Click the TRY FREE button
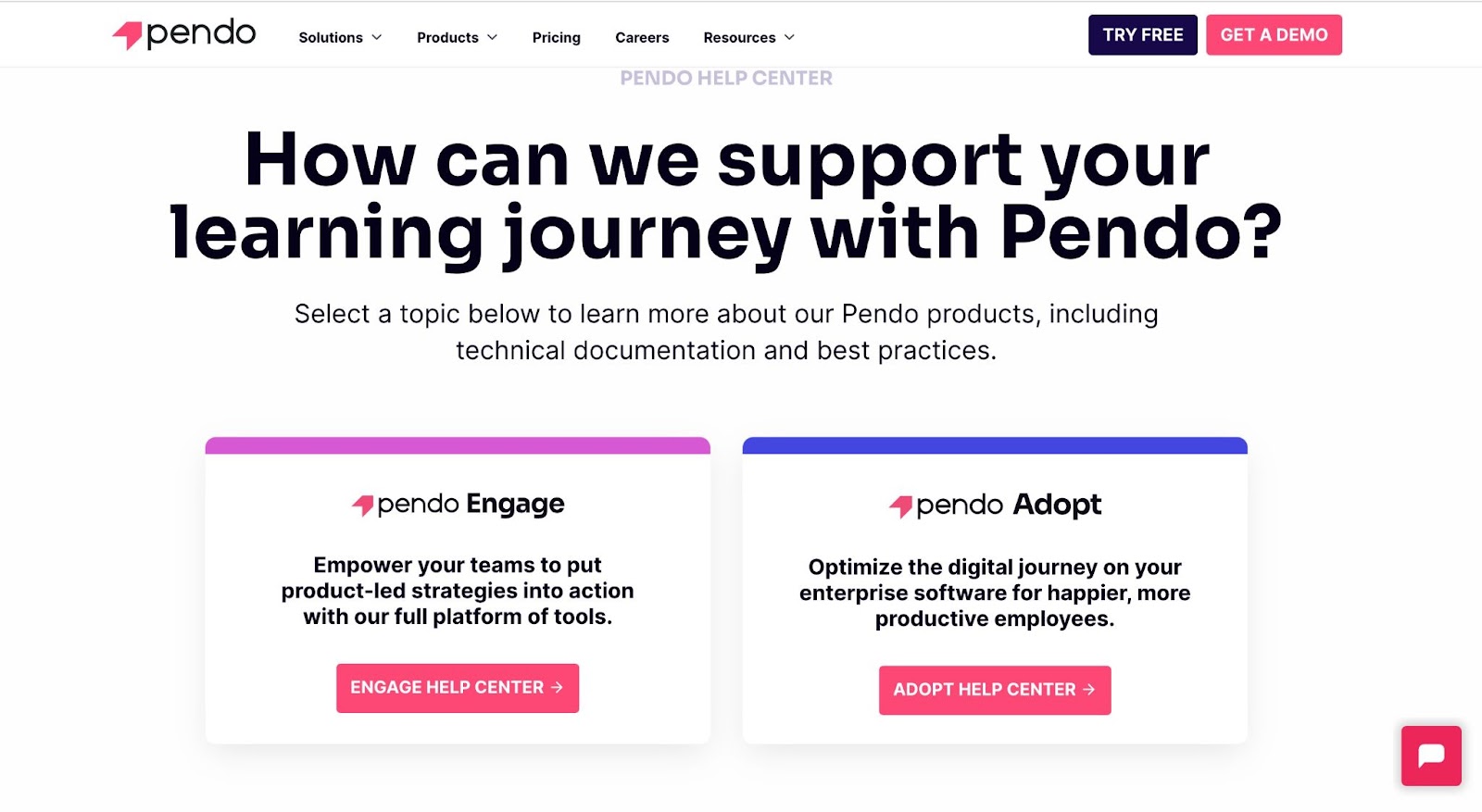The image size is (1482, 812). [1142, 34]
